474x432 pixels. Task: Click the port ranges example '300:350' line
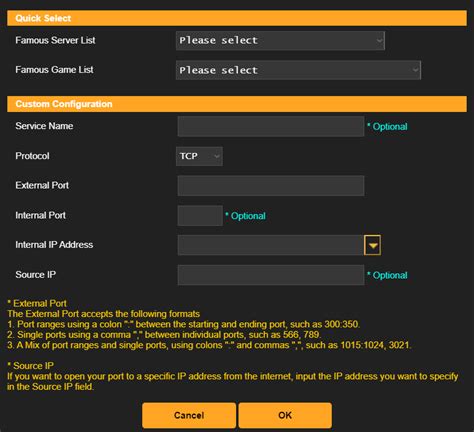183,324
